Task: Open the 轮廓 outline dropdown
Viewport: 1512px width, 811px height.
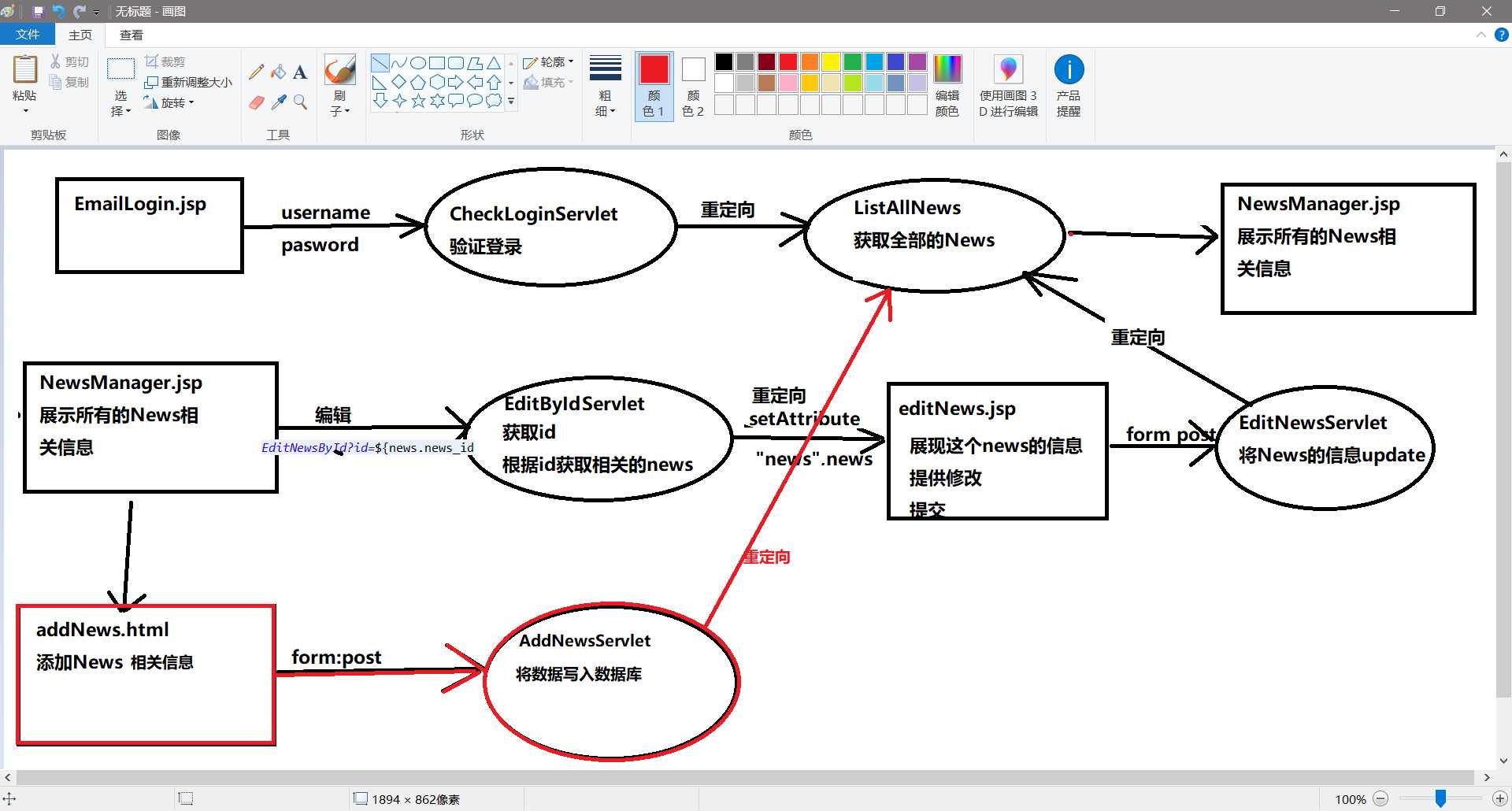Action: click(x=549, y=62)
